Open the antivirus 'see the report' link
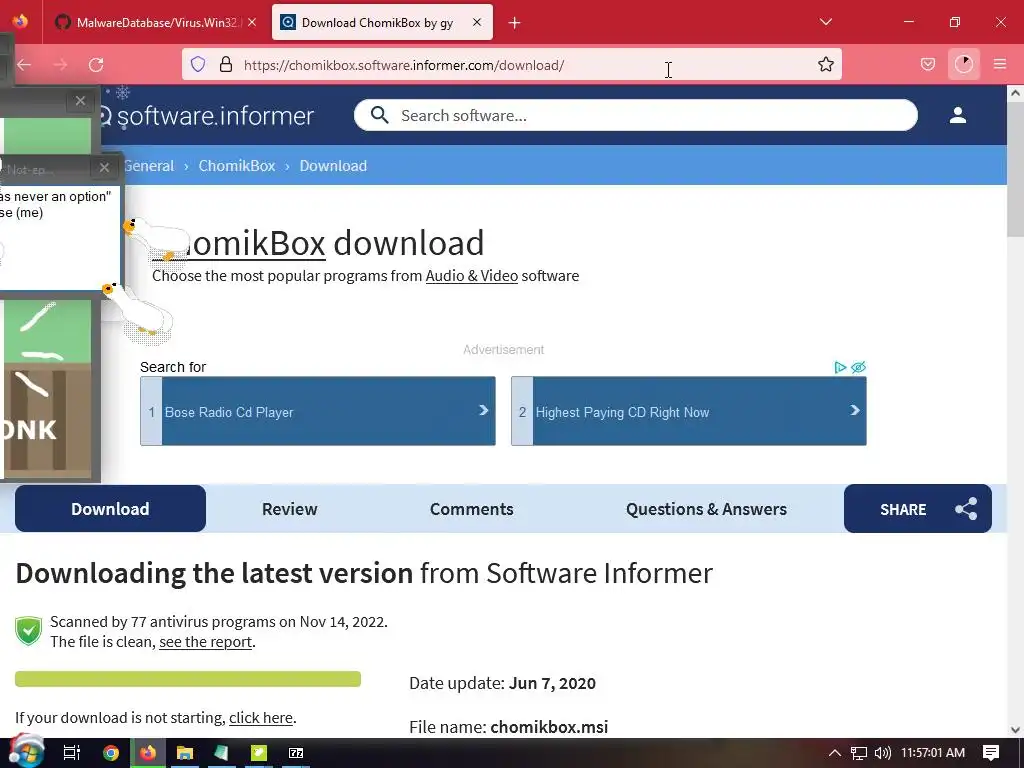Screen dimensions: 1024x768 (x=205, y=642)
